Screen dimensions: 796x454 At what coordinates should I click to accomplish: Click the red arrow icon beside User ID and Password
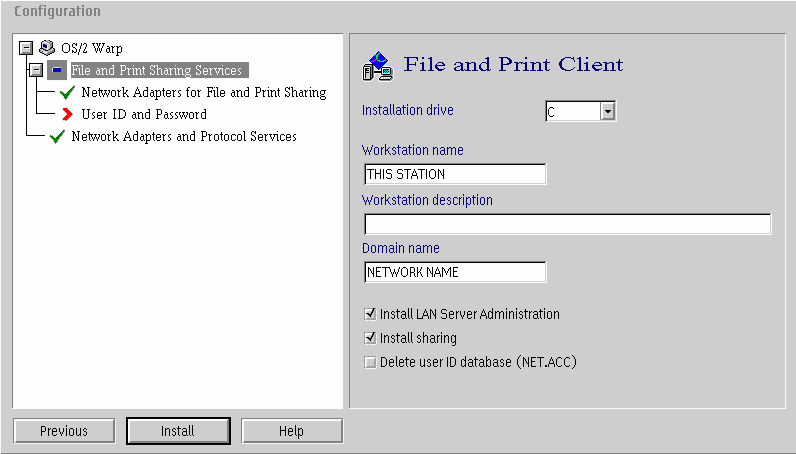tap(67, 114)
